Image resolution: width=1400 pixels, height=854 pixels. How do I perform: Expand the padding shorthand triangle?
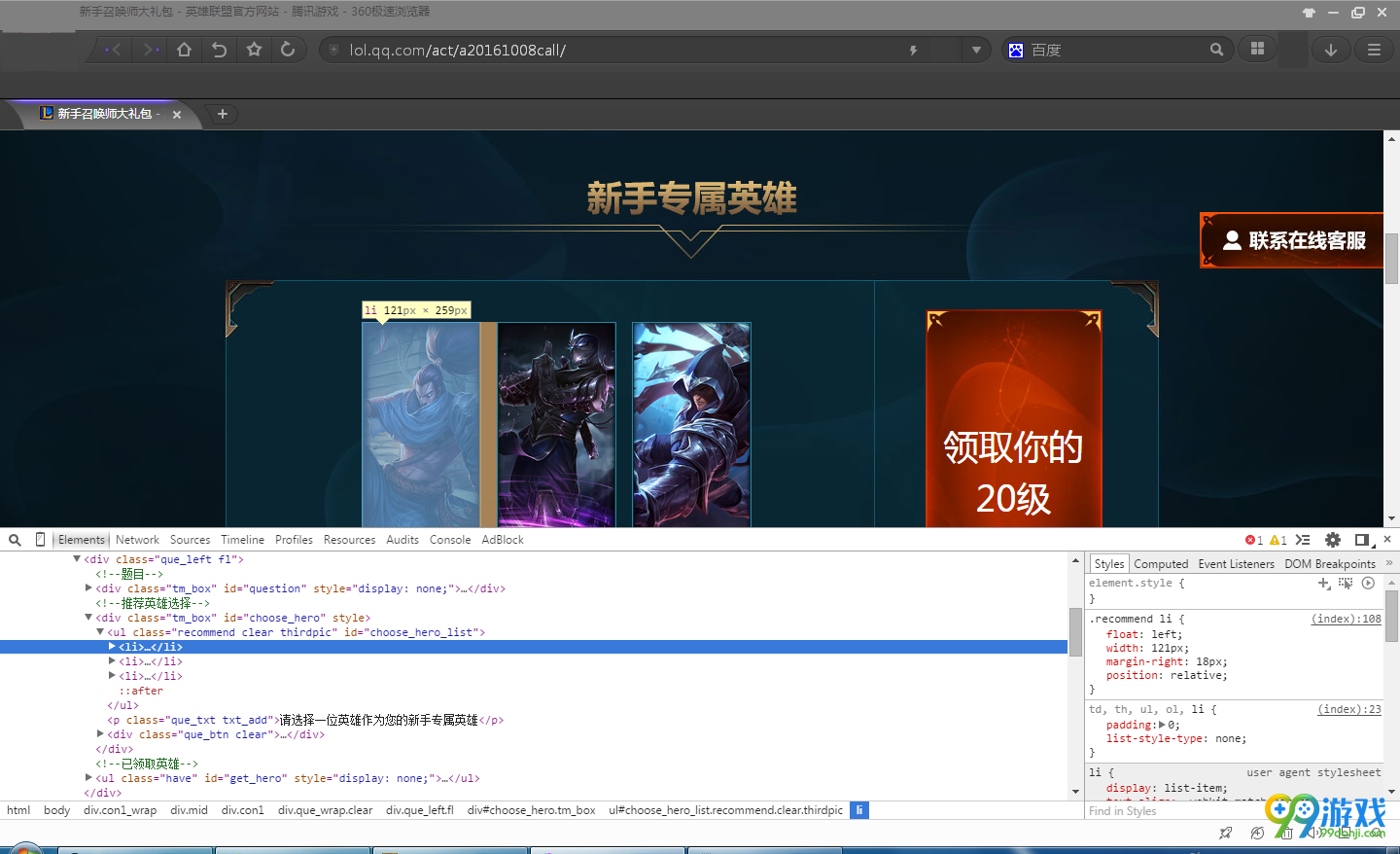click(x=1162, y=725)
